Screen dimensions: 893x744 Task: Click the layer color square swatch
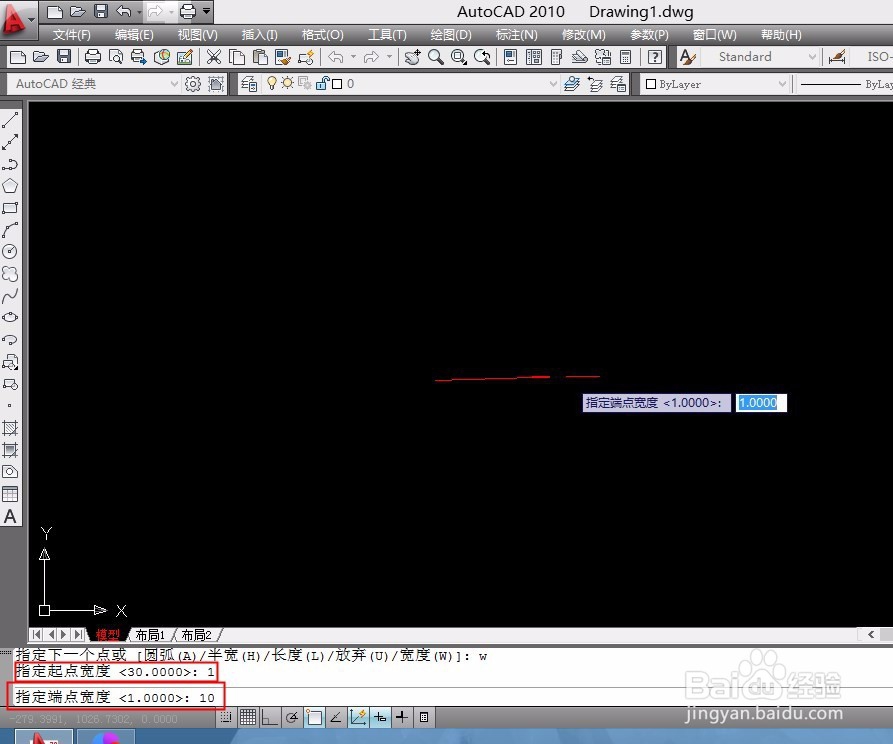point(337,84)
